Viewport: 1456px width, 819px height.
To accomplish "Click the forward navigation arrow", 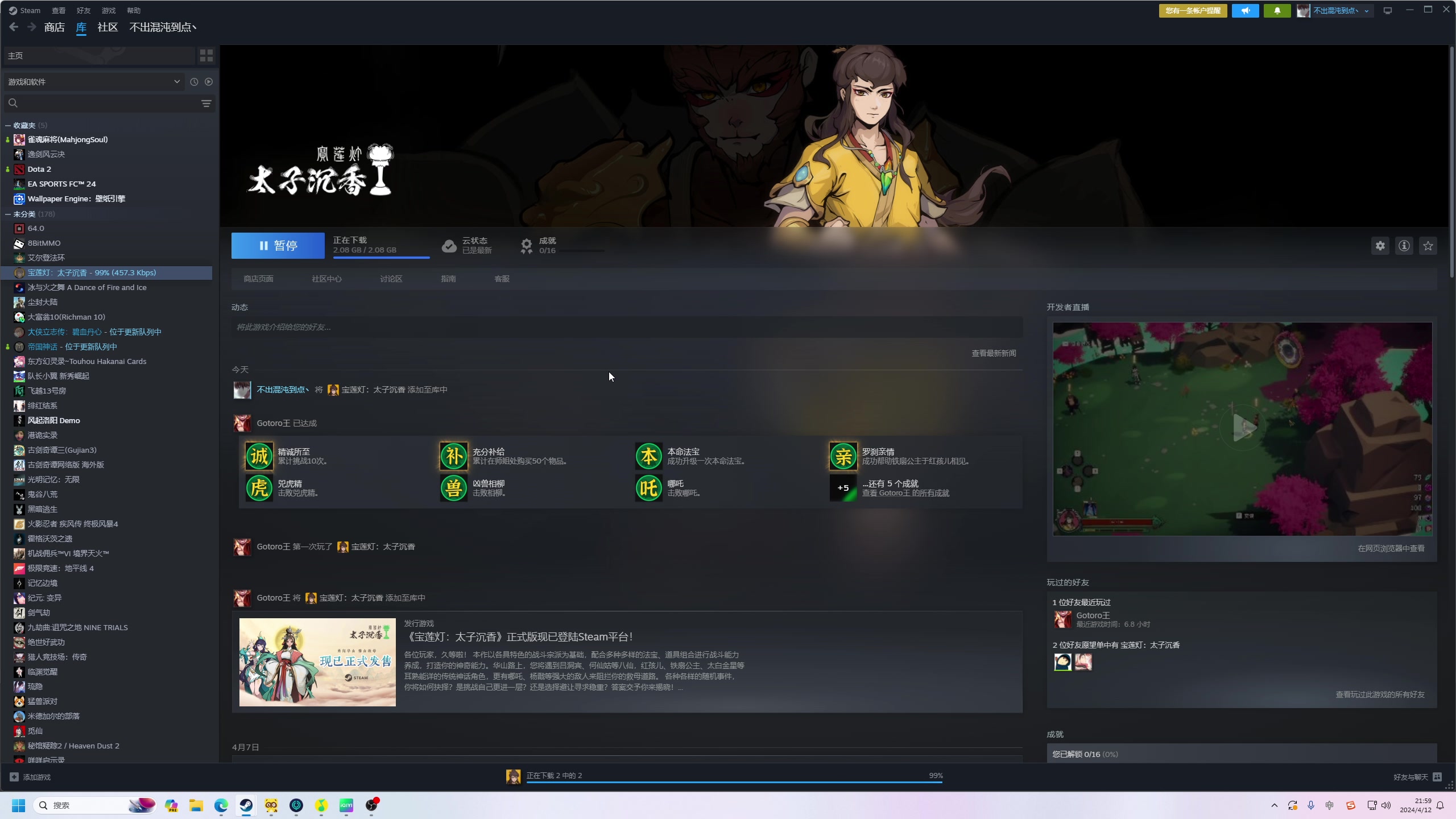I will 32,27.
